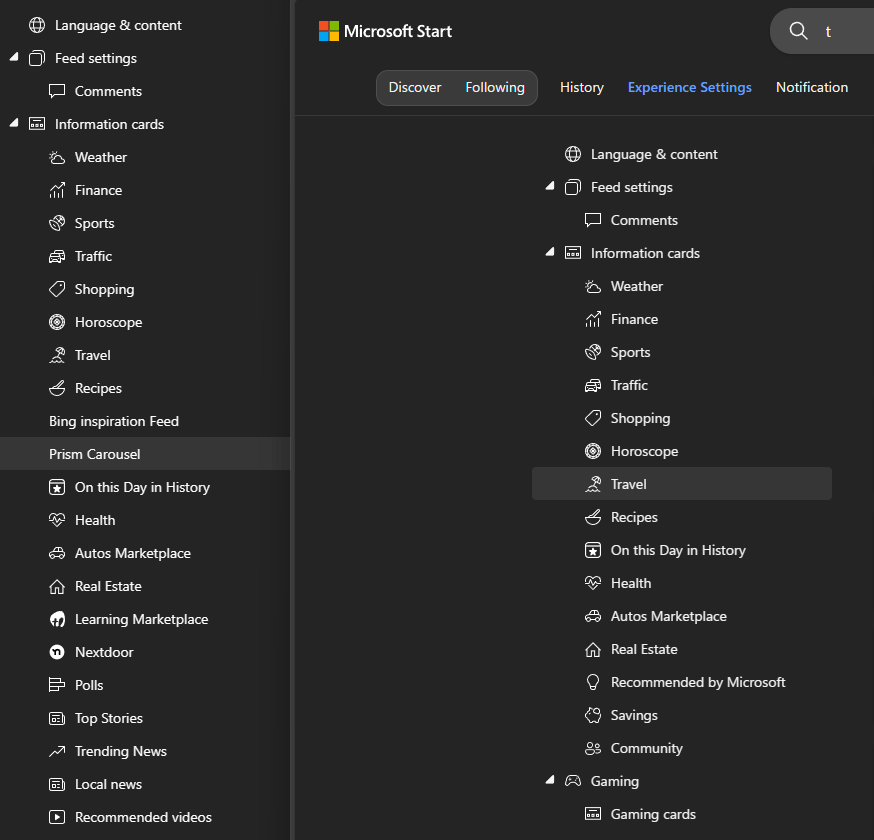Select the Prism Carousel entry

145,454
